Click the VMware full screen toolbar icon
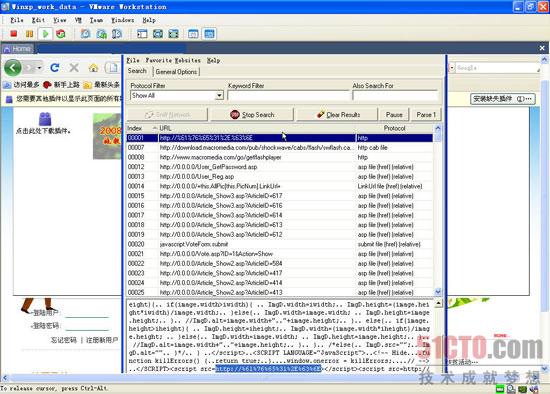 coord(174,34)
